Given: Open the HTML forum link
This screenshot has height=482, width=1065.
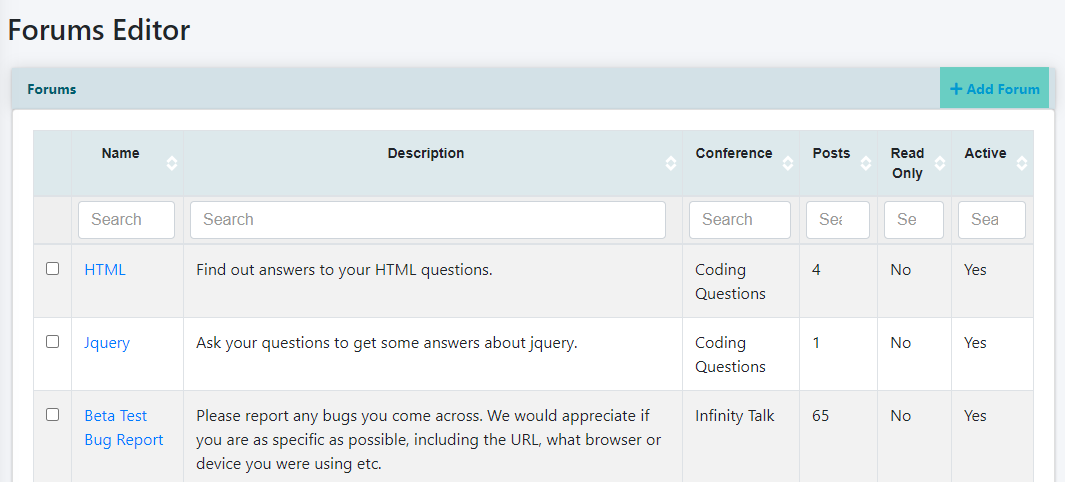Looking at the screenshot, I should pyautogui.click(x=105, y=270).
